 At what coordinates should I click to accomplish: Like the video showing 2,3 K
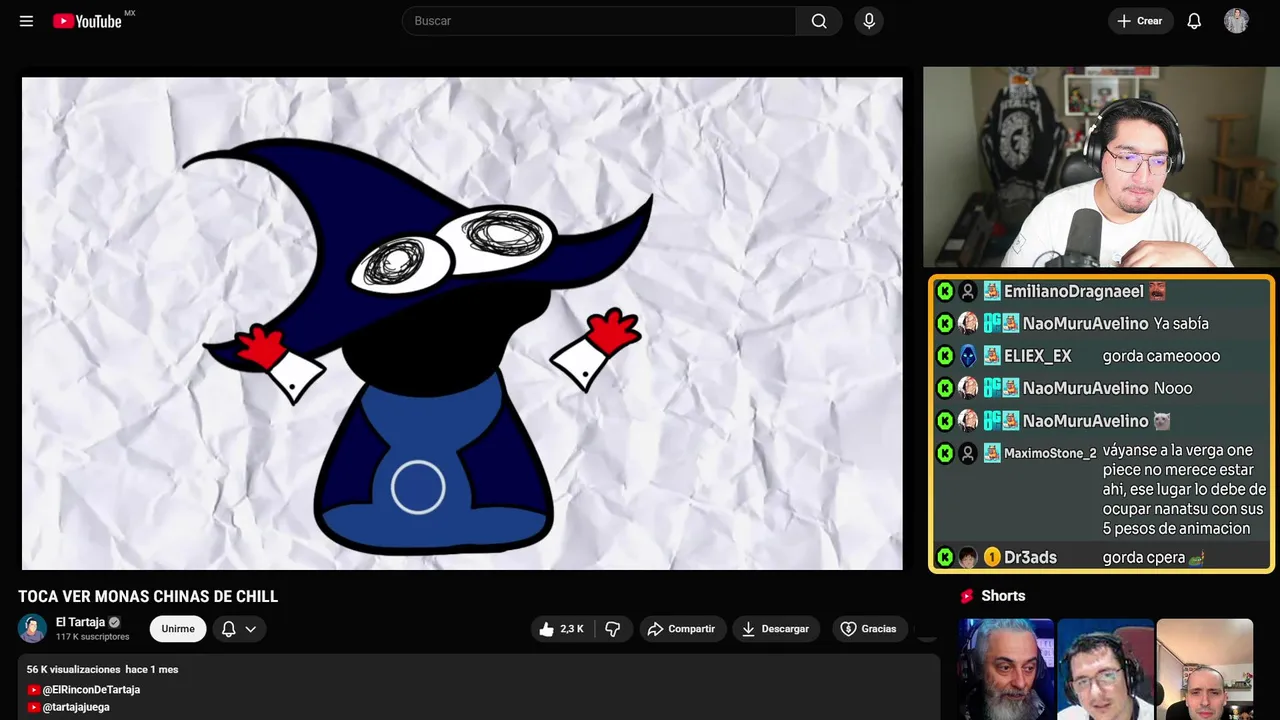tap(562, 629)
